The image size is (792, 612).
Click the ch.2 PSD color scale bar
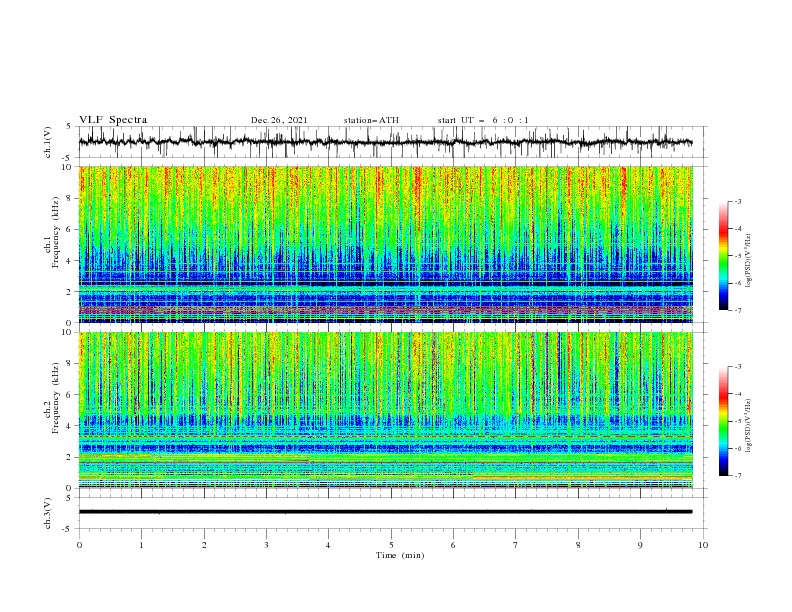click(x=723, y=421)
